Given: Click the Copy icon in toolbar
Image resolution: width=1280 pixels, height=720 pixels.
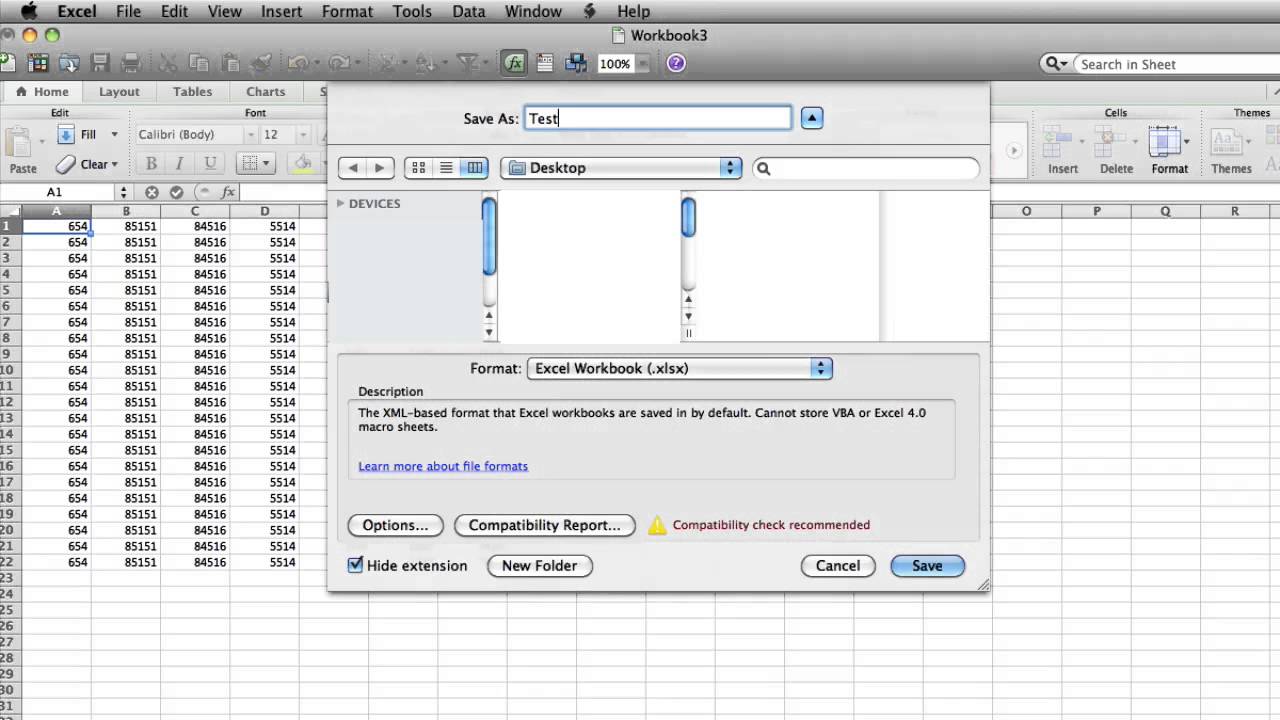Looking at the screenshot, I should (199, 63).
